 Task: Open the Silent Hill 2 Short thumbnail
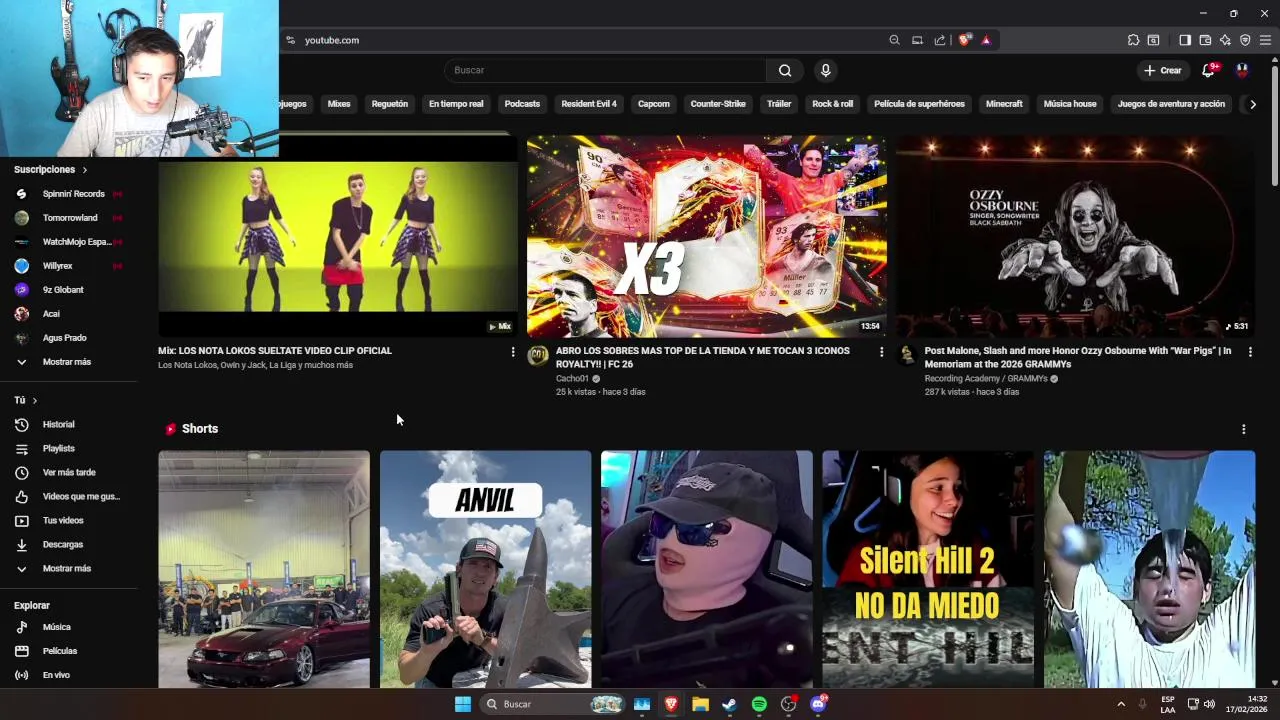click(x=928, y=570)
